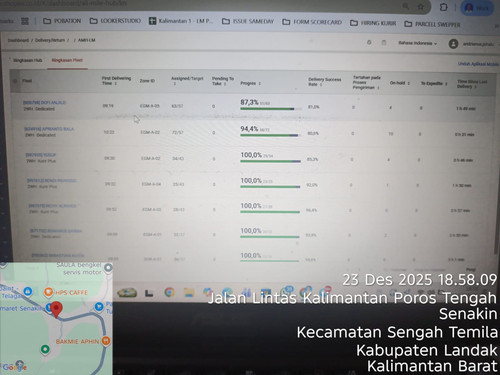Open the ISSUE SAMEDAY bookmark folder
Screen dimensions: 500x375
(x=248, y=22)
